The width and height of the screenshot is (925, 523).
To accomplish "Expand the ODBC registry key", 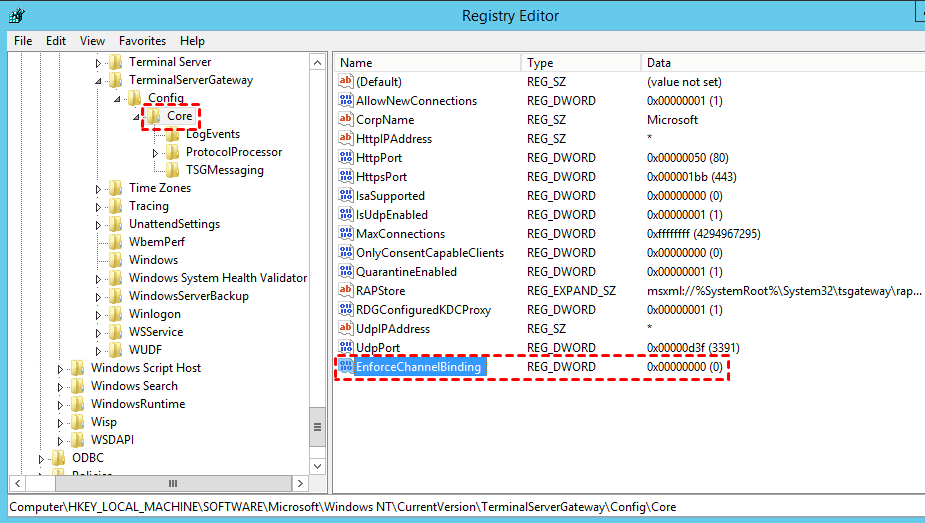I will point(42,459).
